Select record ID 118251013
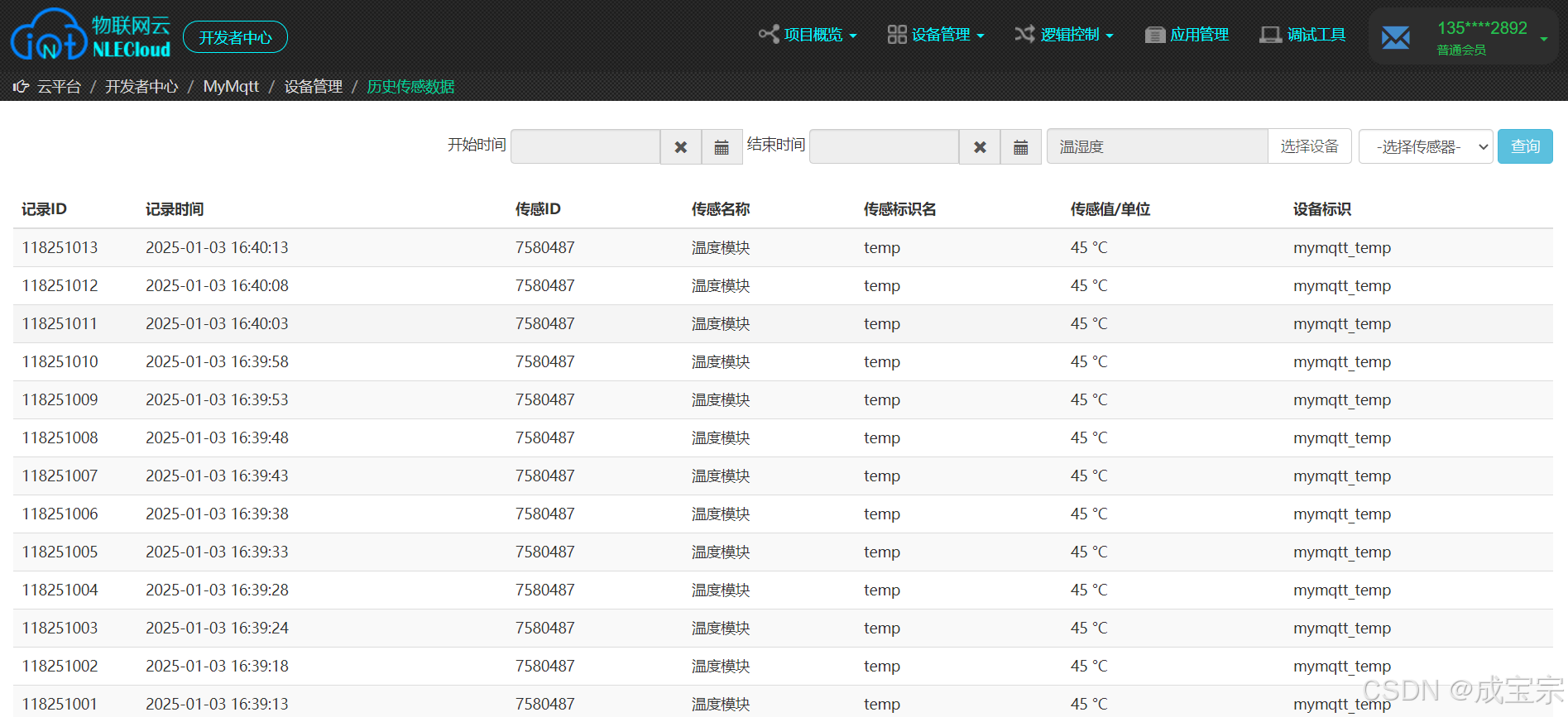1568x717 pixels. [60, 247]
